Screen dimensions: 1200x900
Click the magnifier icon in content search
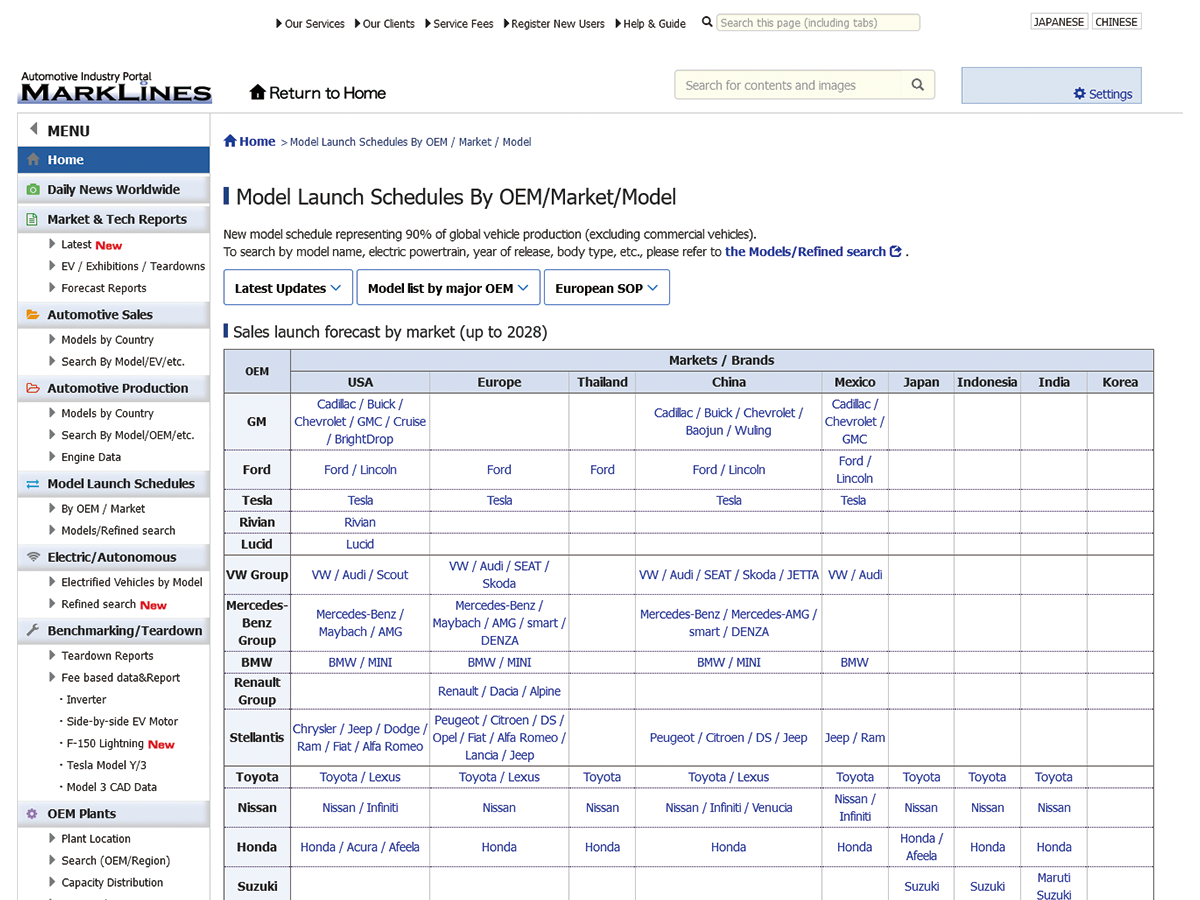[918, 85]
